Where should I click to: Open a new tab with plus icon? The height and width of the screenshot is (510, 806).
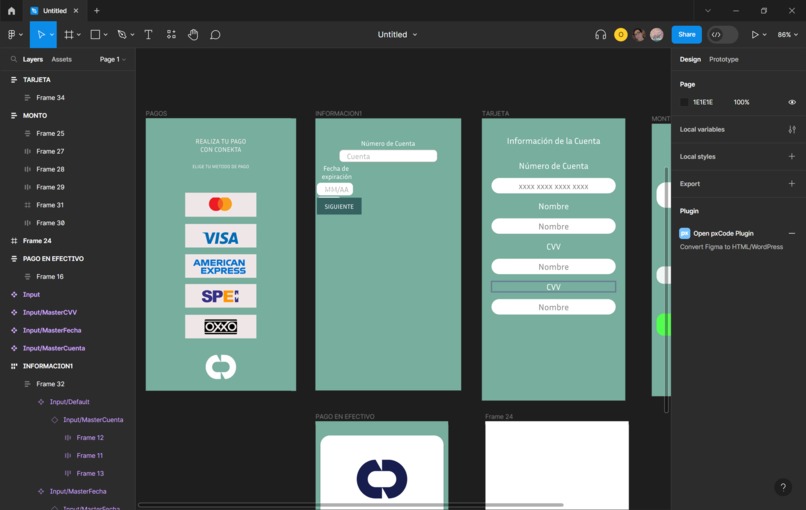(97, 10)
